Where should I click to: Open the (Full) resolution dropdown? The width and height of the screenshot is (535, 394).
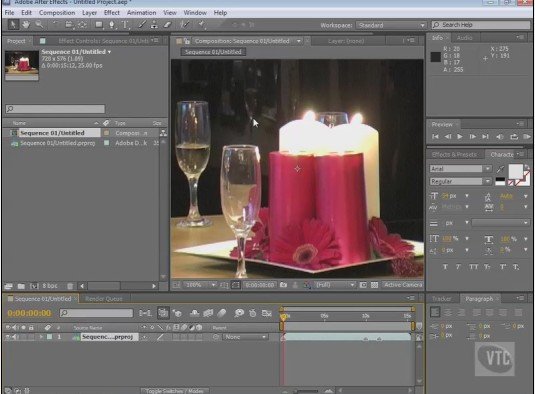[x=335, y=285]
